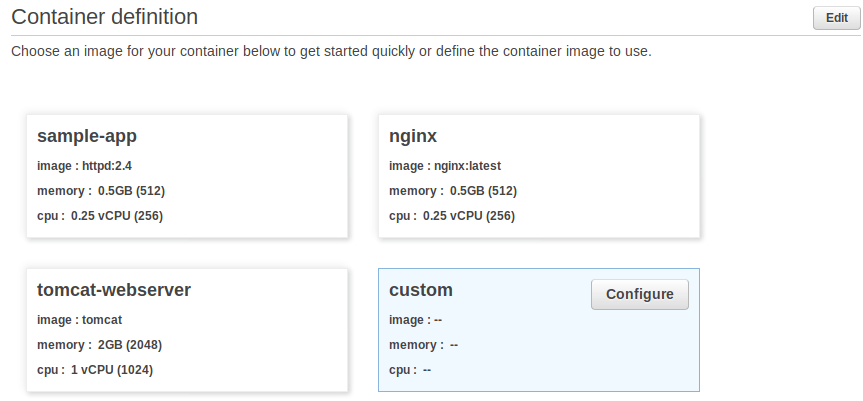The width and height of the screenshot is (863, 401).
Task: Click tomcat-webserver memory 2GB (2048) text
Action: [x=99, y=345]
